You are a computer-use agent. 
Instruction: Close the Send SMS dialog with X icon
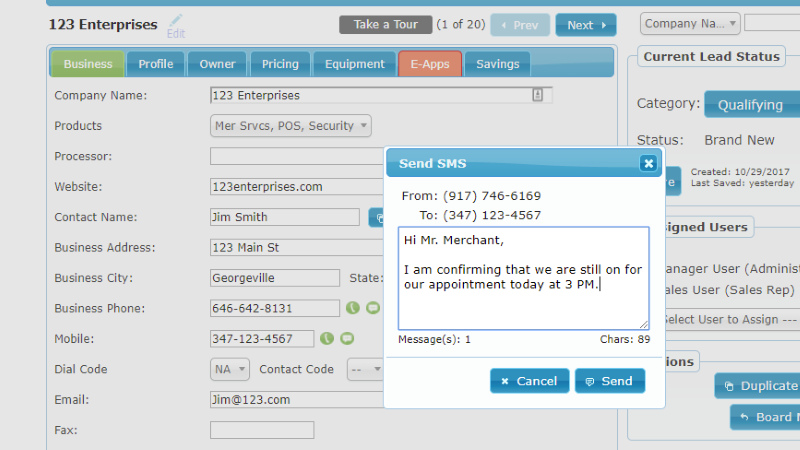point(648,163)
